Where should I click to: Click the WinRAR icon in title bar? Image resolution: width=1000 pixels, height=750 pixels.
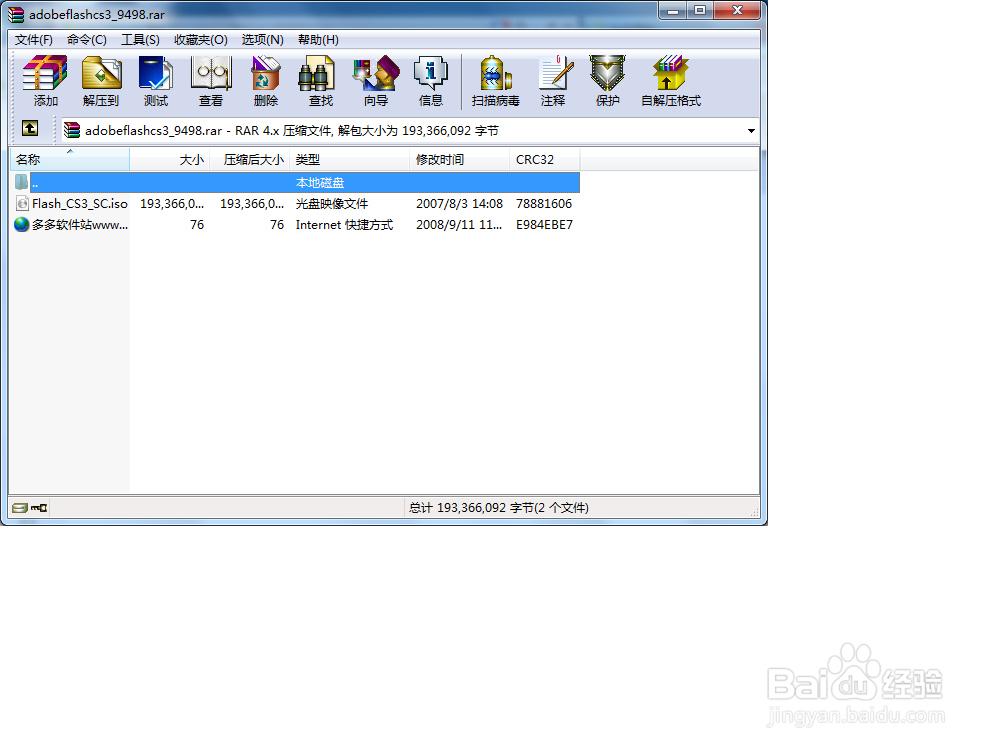[x=16, y=14]
